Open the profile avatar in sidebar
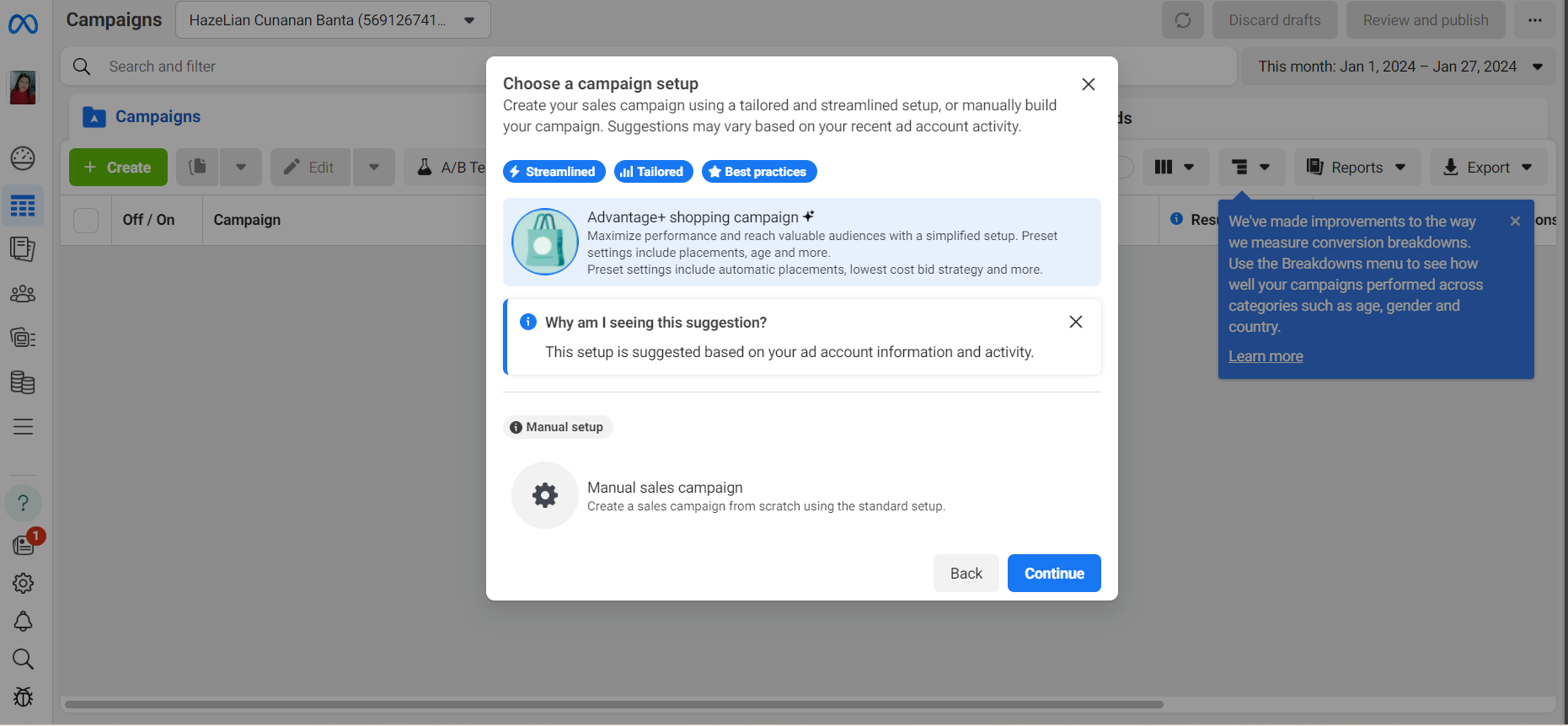This screenshot has width=1568, height=726. (x=23, y=88)
